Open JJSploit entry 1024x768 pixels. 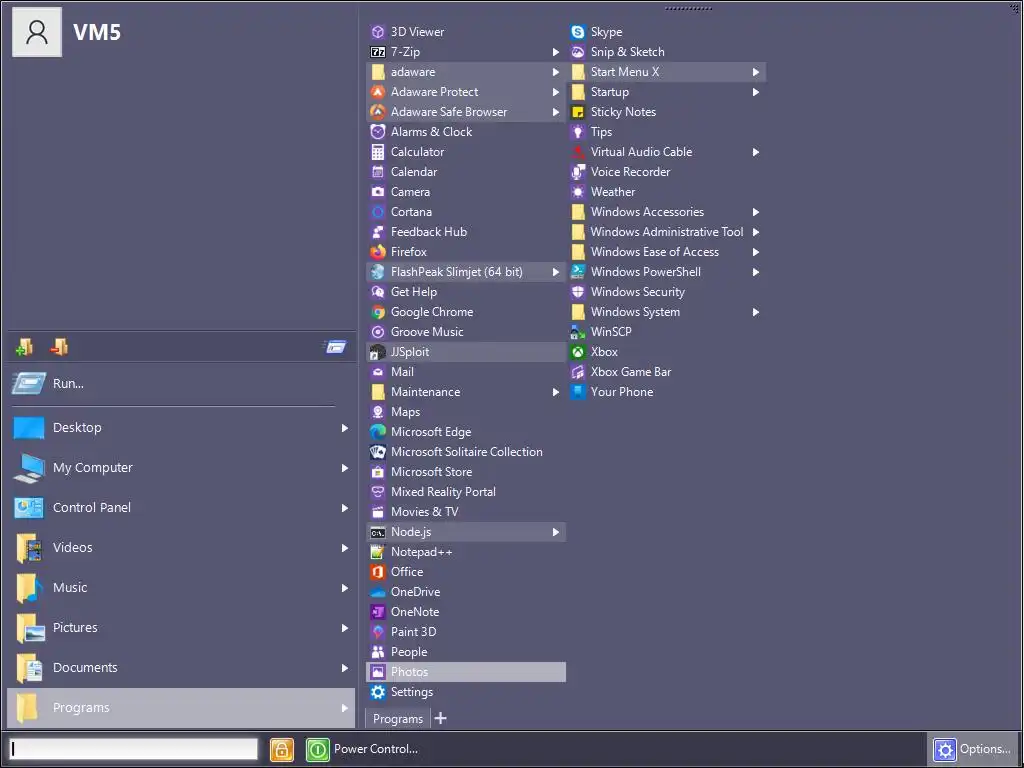pos(466,351)
